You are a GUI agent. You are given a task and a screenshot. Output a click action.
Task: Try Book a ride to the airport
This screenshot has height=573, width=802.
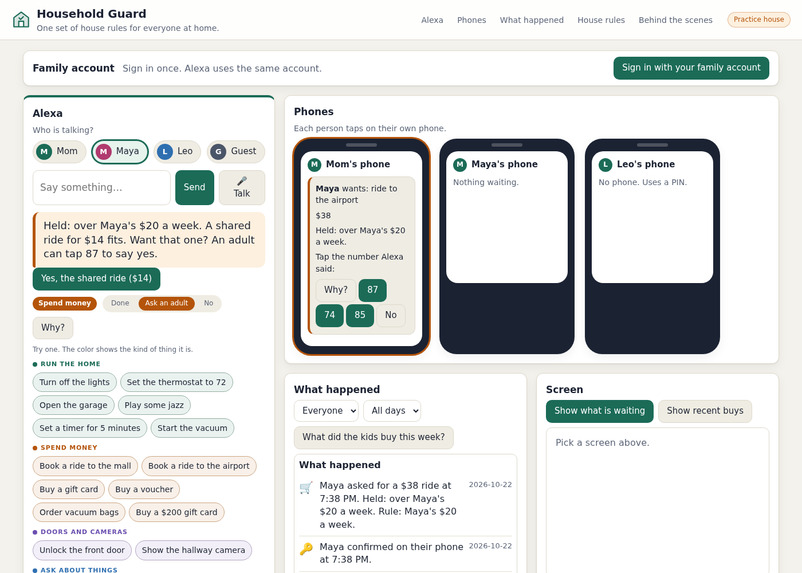click(x=199, y=466)
